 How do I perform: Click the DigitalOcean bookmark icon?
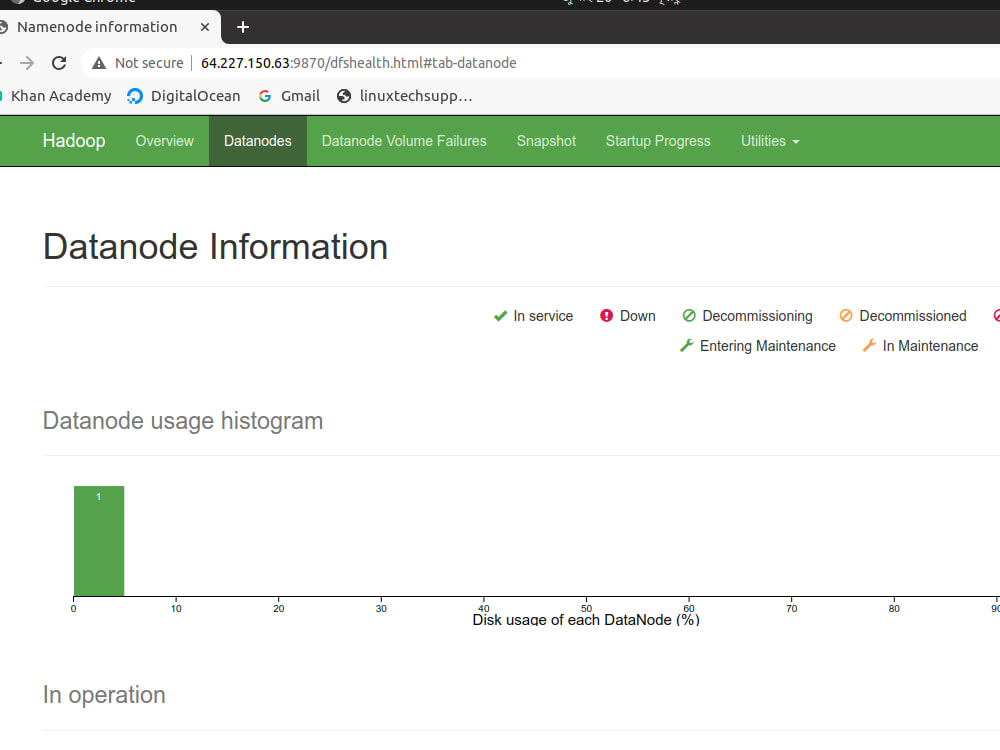click(x=135, y=96)
